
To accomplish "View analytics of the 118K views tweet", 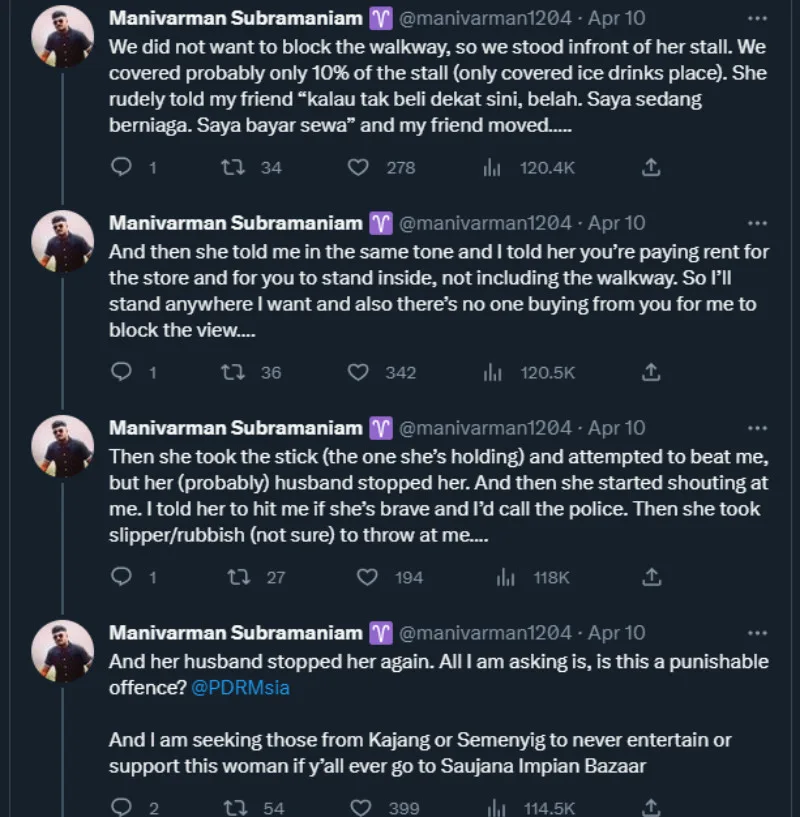I will tap(507, 577).
